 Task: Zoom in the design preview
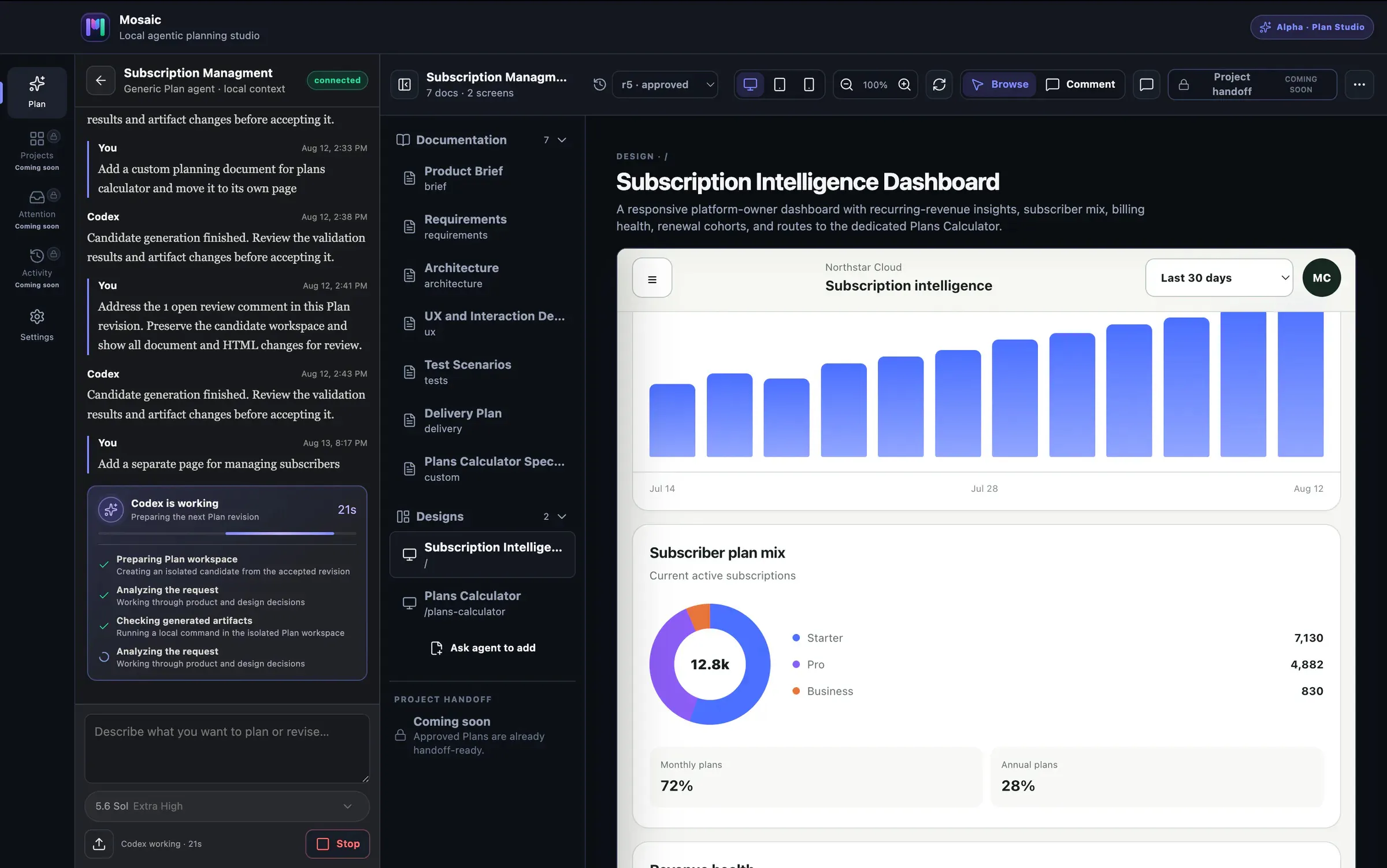coord(904,84)
